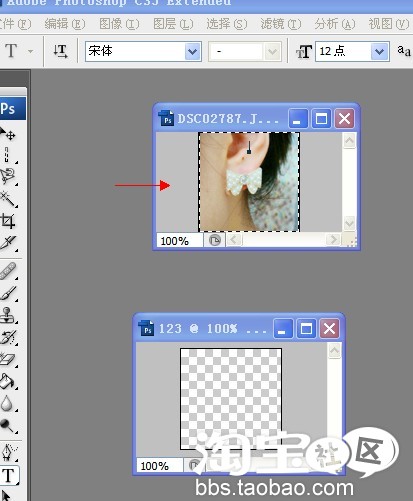413x501 pixels.
Task: Open the 图层(L) menu
Action: (173, 24)
